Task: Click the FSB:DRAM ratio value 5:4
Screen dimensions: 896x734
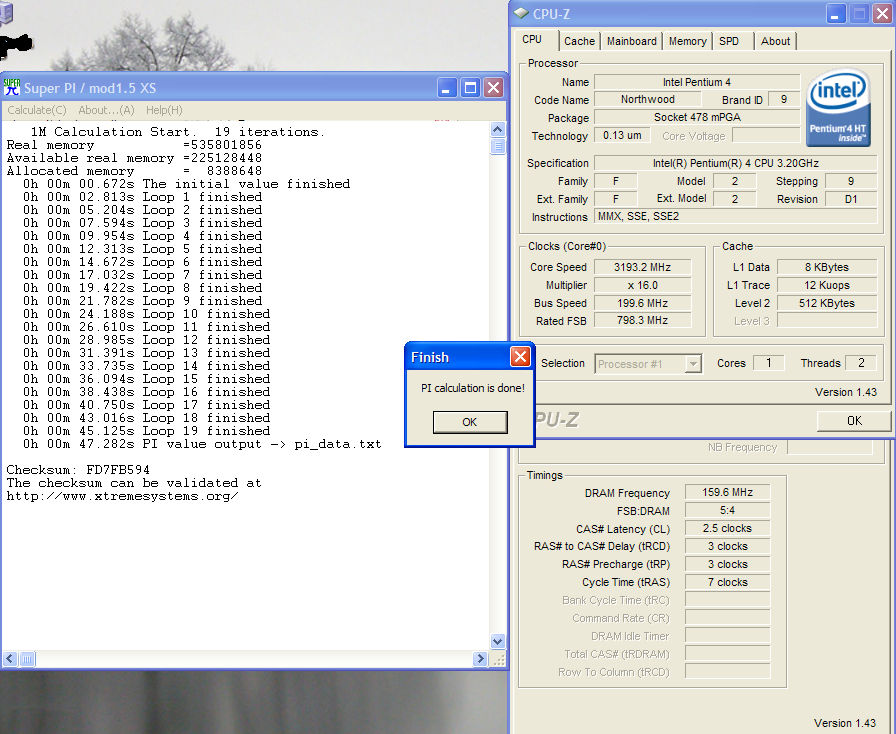Action: coord(727,510)
